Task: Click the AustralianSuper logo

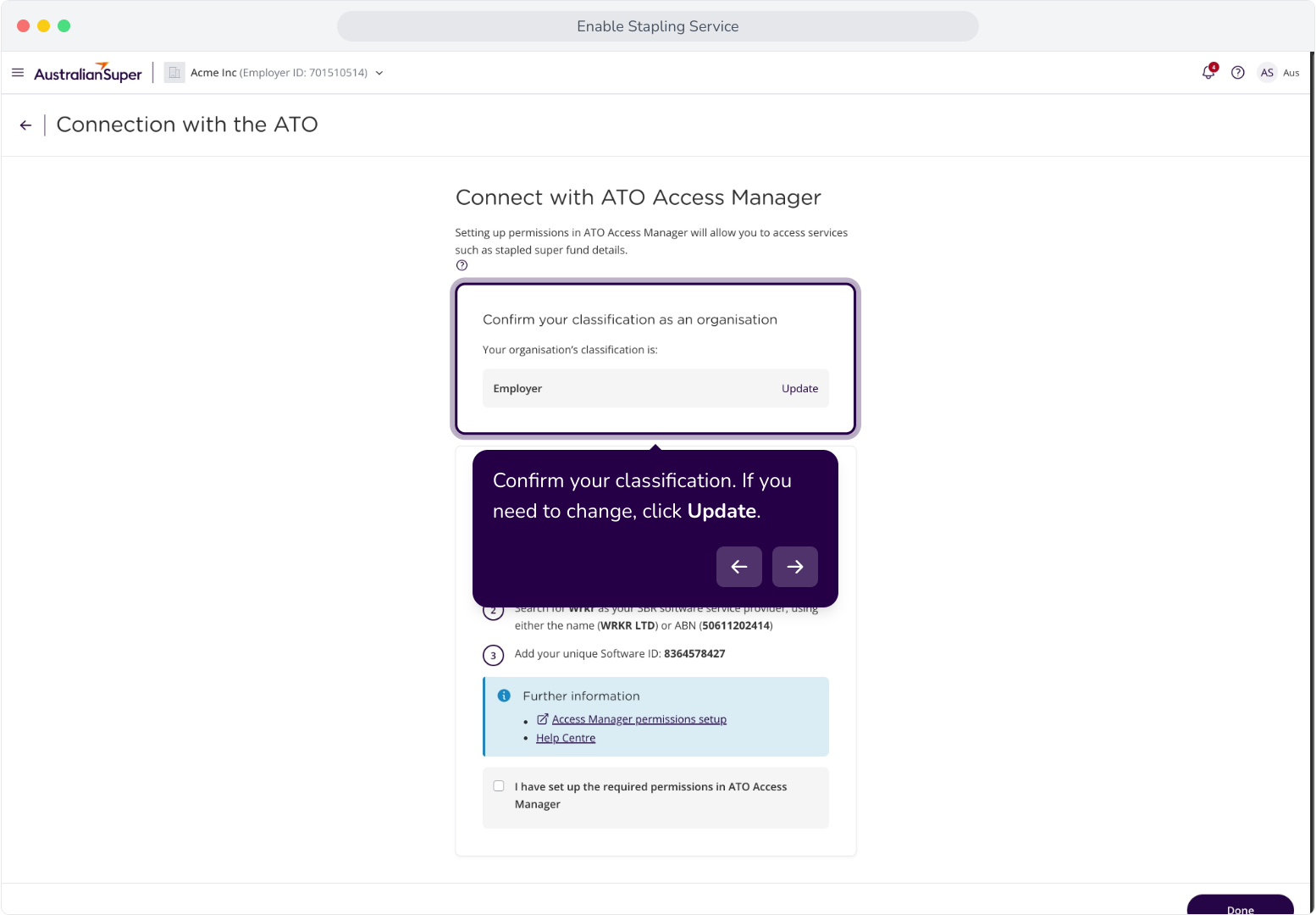Action: 88,73
